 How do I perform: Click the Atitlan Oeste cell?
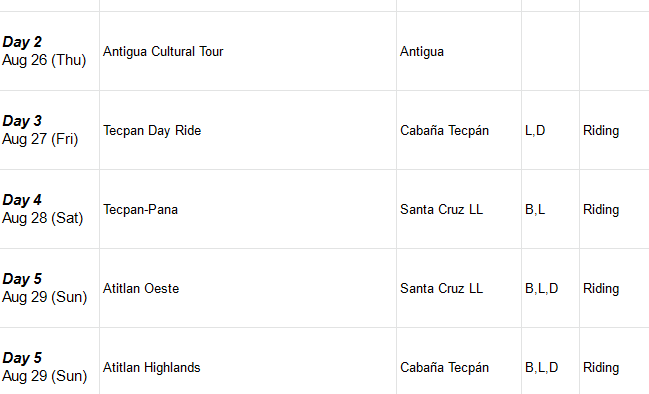[248, 288]
